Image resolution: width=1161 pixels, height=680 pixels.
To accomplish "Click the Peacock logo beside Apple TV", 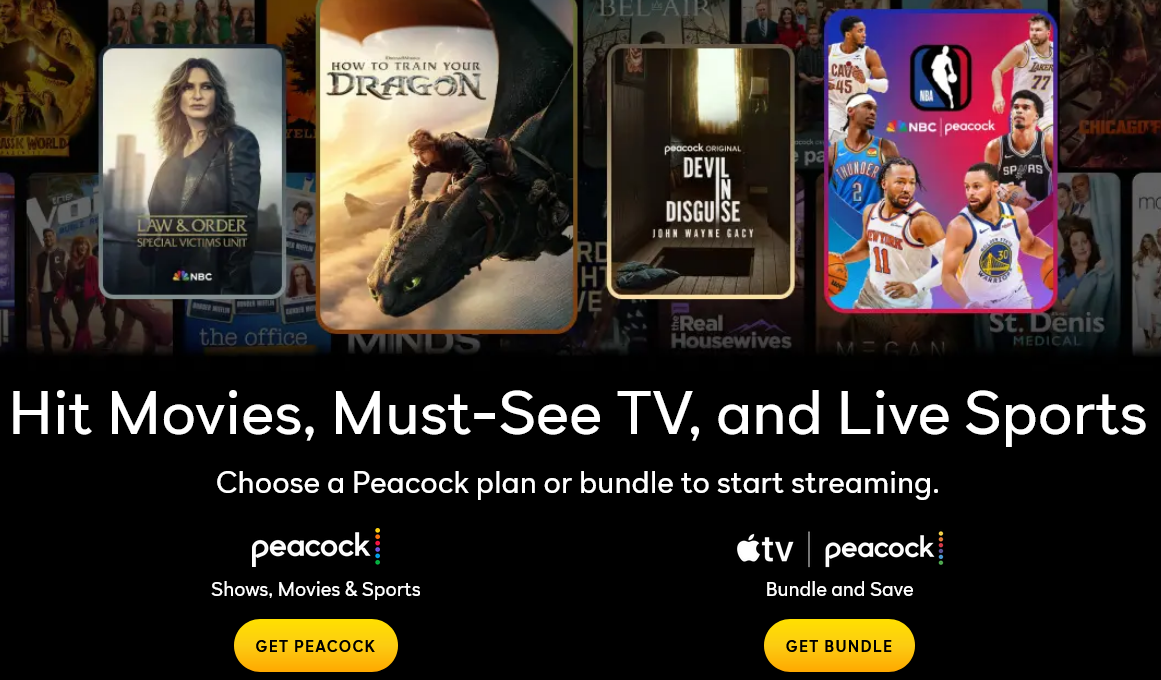I will tap(884, 549).
